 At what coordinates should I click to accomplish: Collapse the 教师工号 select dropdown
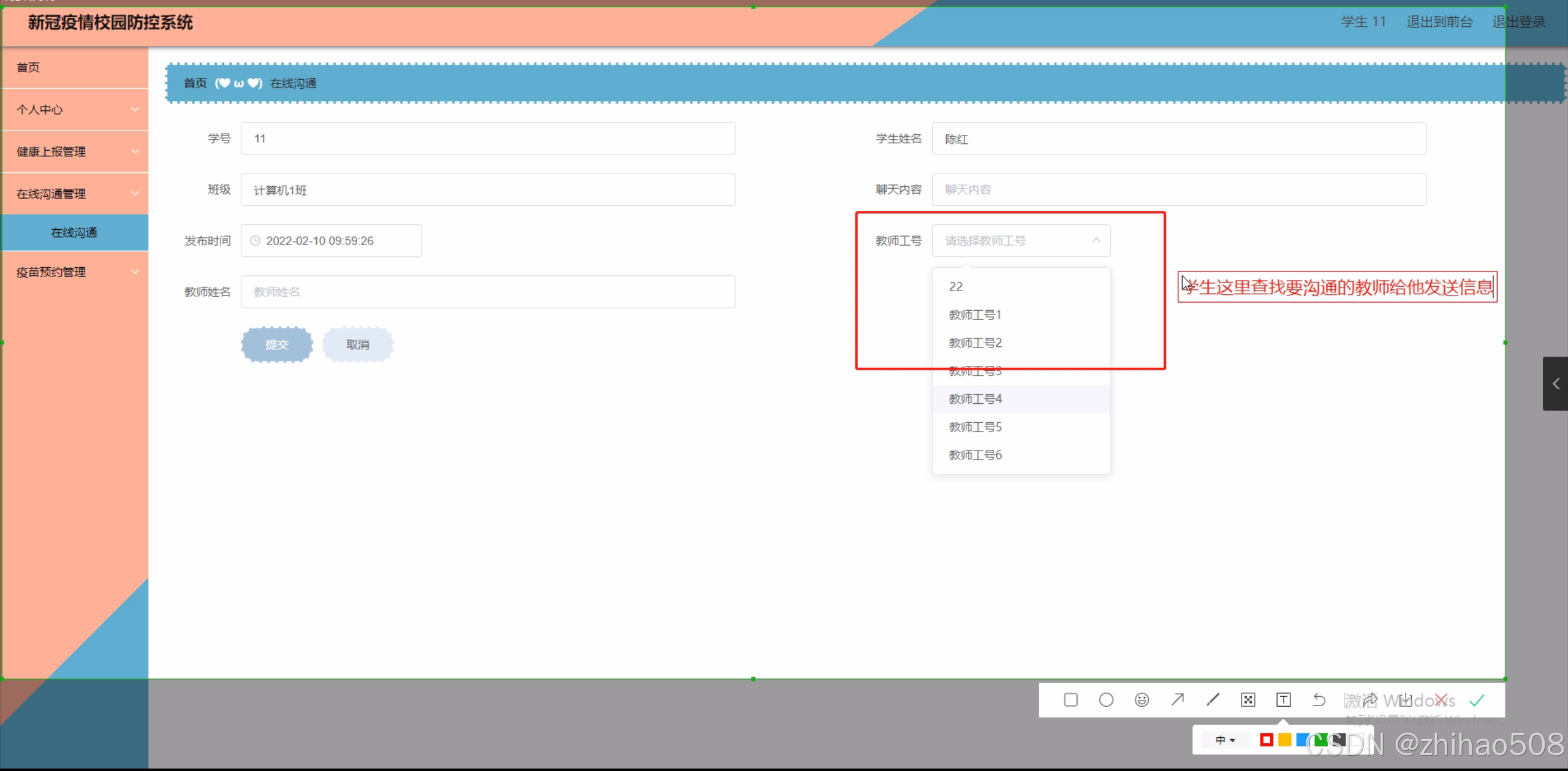pos(1096,241)
